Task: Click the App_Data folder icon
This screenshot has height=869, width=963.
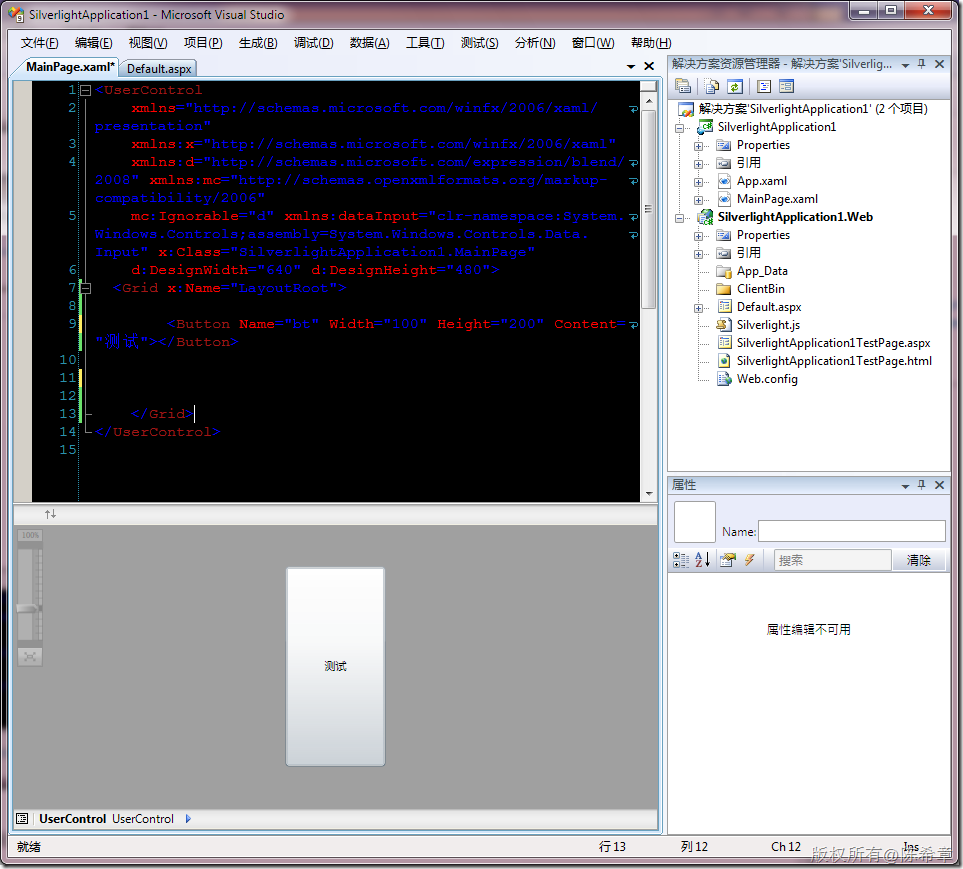Action: (x=724, y=271)
